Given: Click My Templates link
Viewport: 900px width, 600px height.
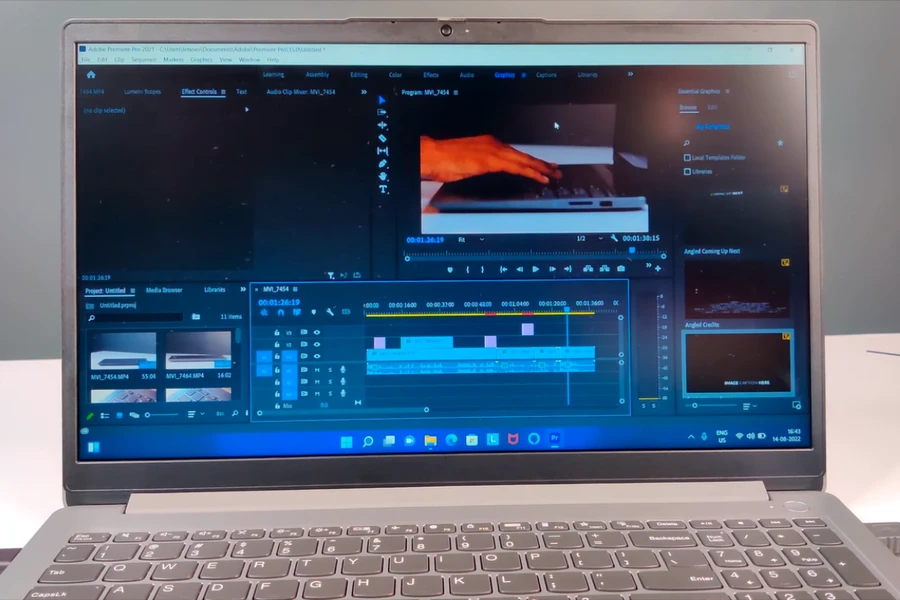Looking at the screenshot, I should click(x=712, y=127).
